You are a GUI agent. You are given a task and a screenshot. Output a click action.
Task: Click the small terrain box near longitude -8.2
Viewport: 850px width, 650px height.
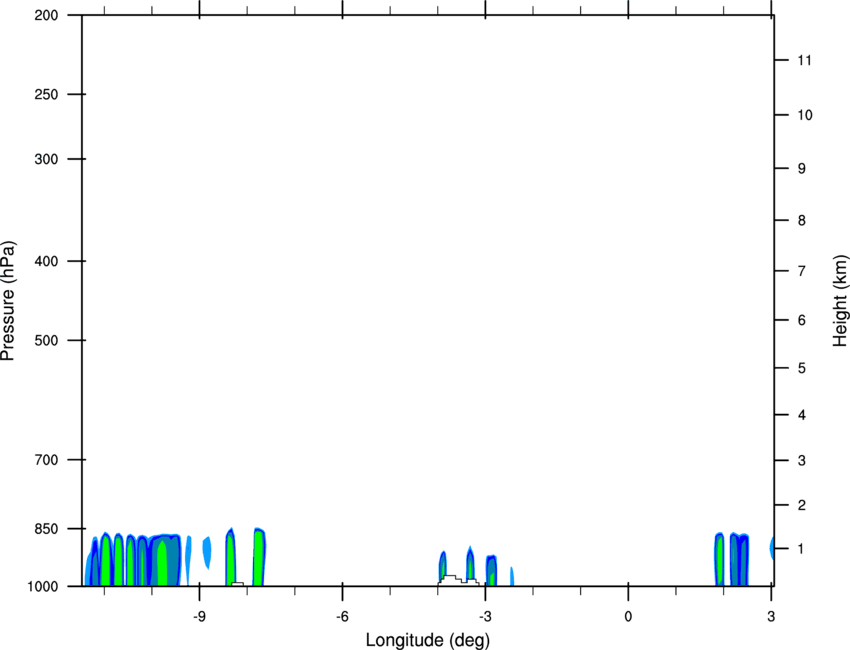click(237, 584)
